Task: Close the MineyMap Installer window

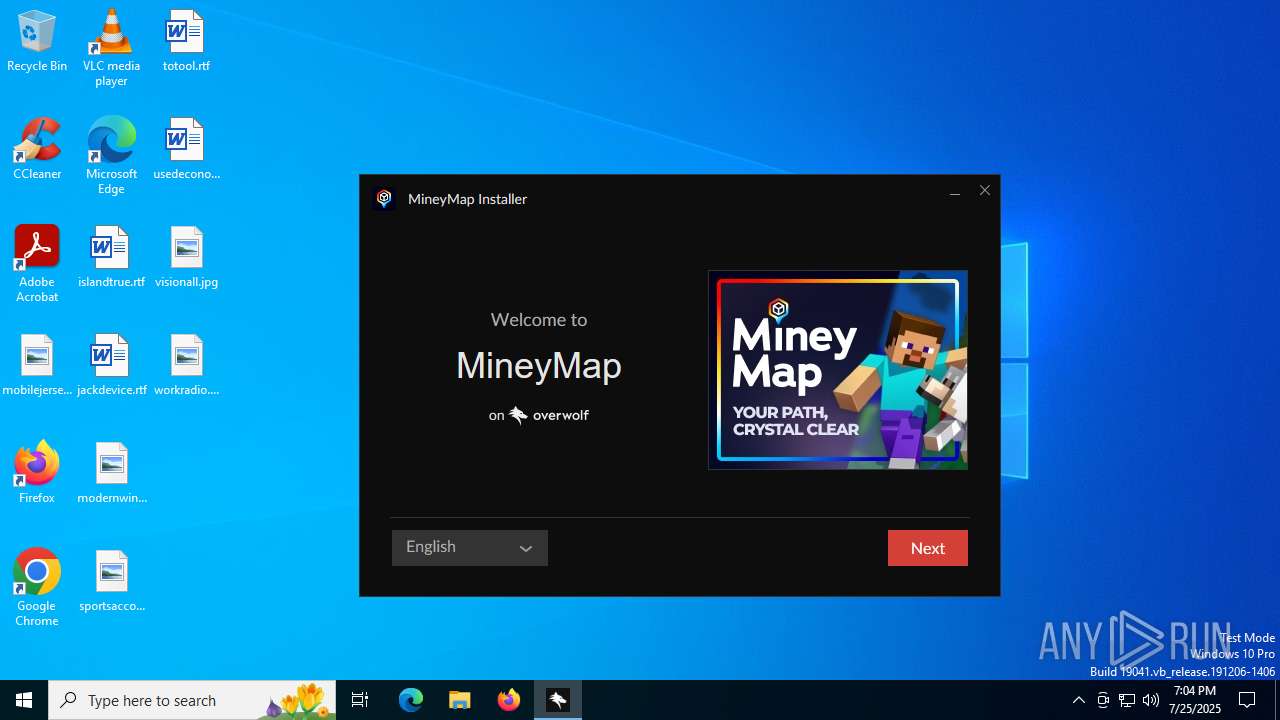Action: pos(985,191)
